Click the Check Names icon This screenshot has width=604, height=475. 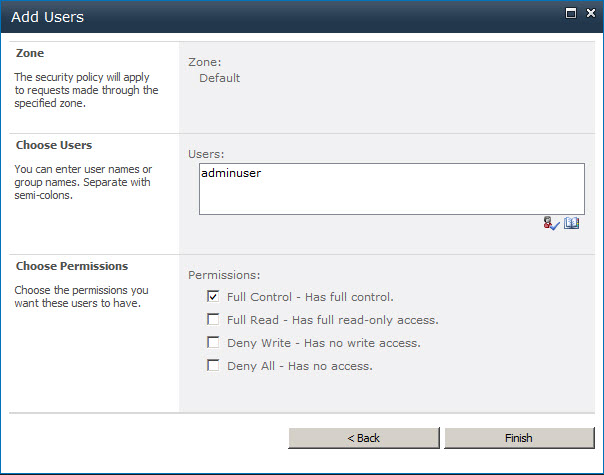(552, 224)
